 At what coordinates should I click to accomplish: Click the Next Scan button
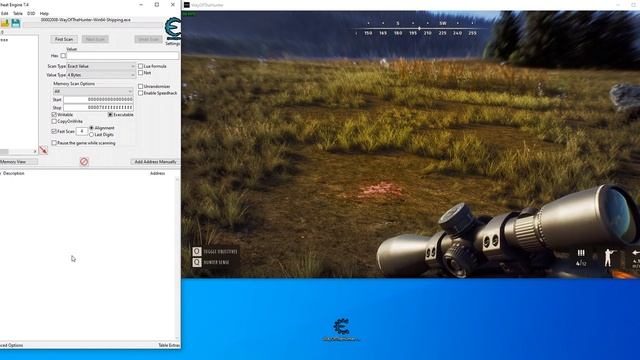pos(95,39)
